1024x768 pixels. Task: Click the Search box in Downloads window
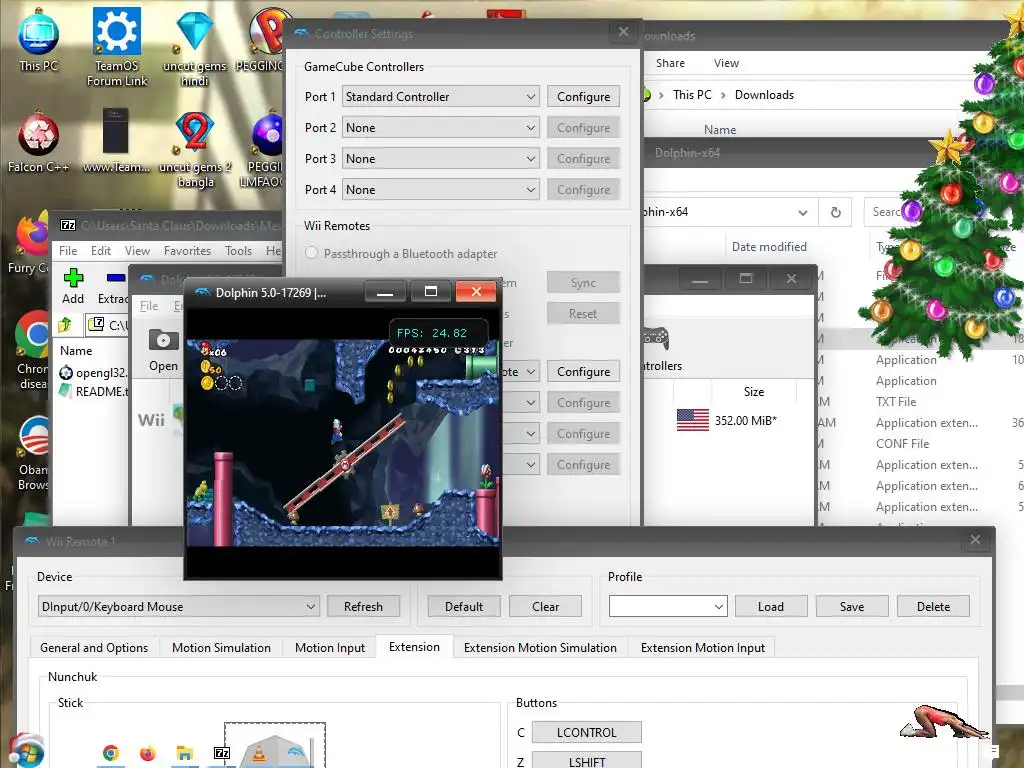click(887, 212)
